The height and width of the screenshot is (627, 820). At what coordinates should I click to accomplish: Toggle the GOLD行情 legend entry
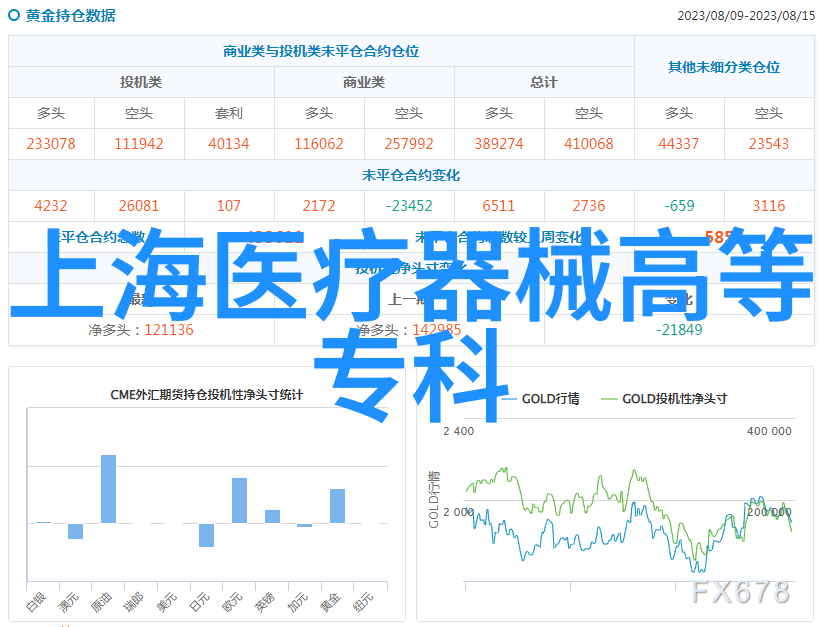tap(550, 398)
